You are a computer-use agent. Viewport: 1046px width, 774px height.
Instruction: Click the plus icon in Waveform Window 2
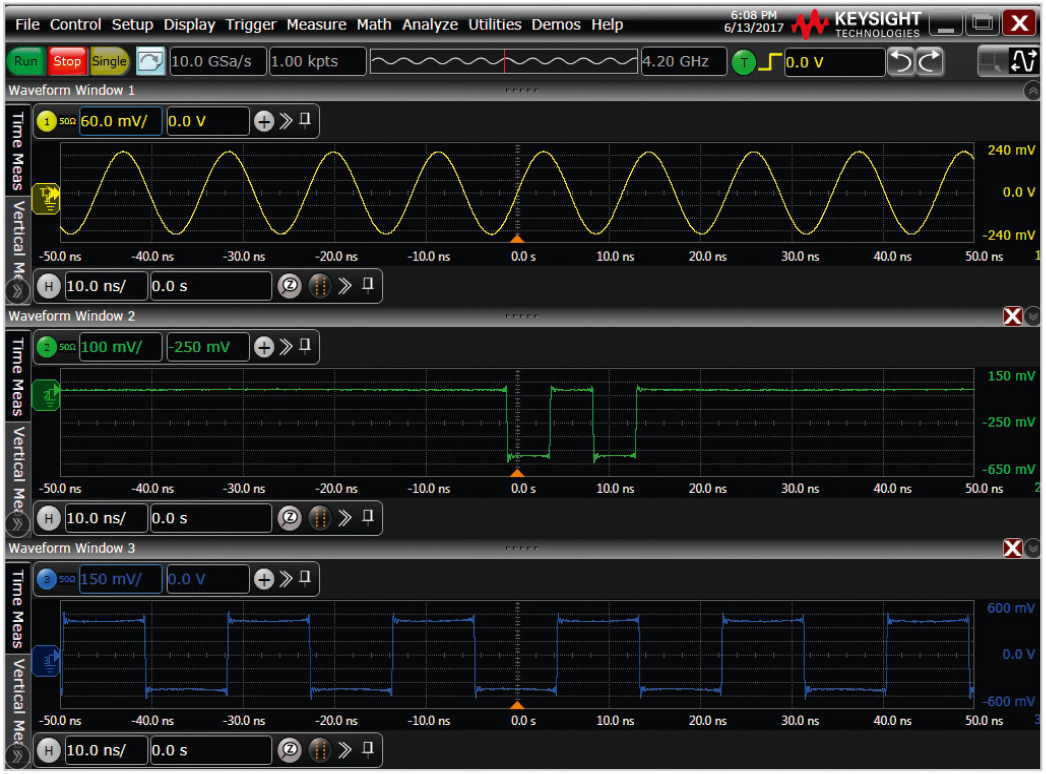[x=264, y=347]
